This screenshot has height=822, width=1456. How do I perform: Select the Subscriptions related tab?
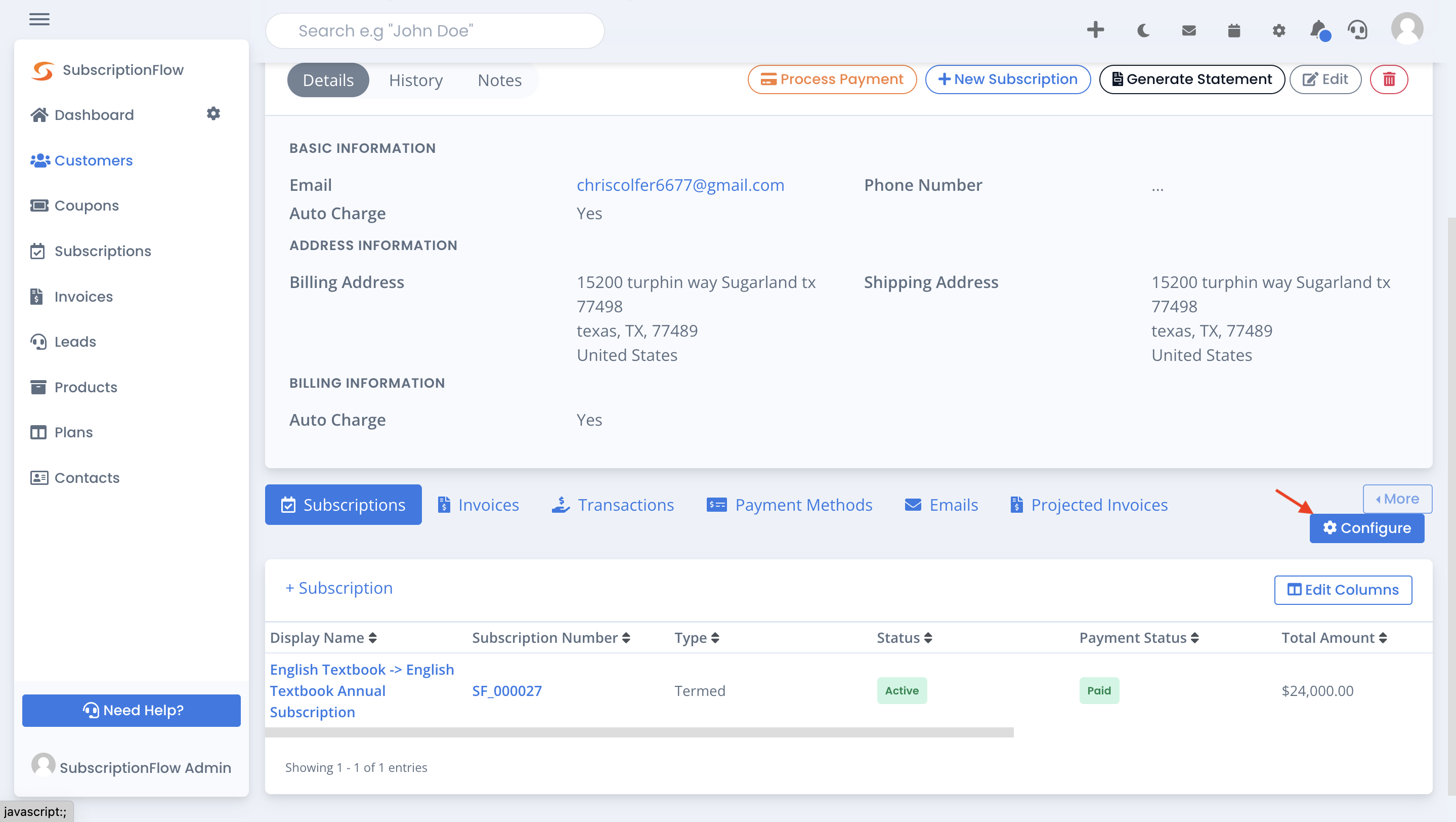343,505
